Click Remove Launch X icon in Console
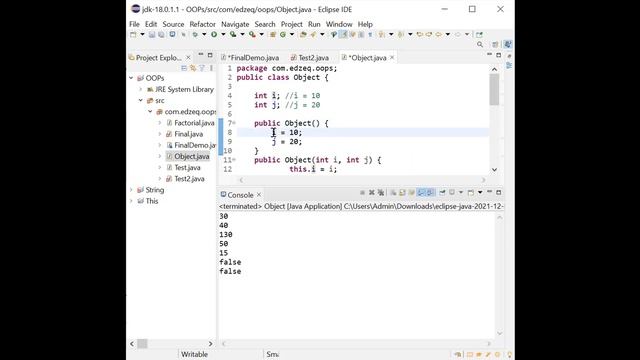Screen dimensions: 640x360 pos(372,192)
